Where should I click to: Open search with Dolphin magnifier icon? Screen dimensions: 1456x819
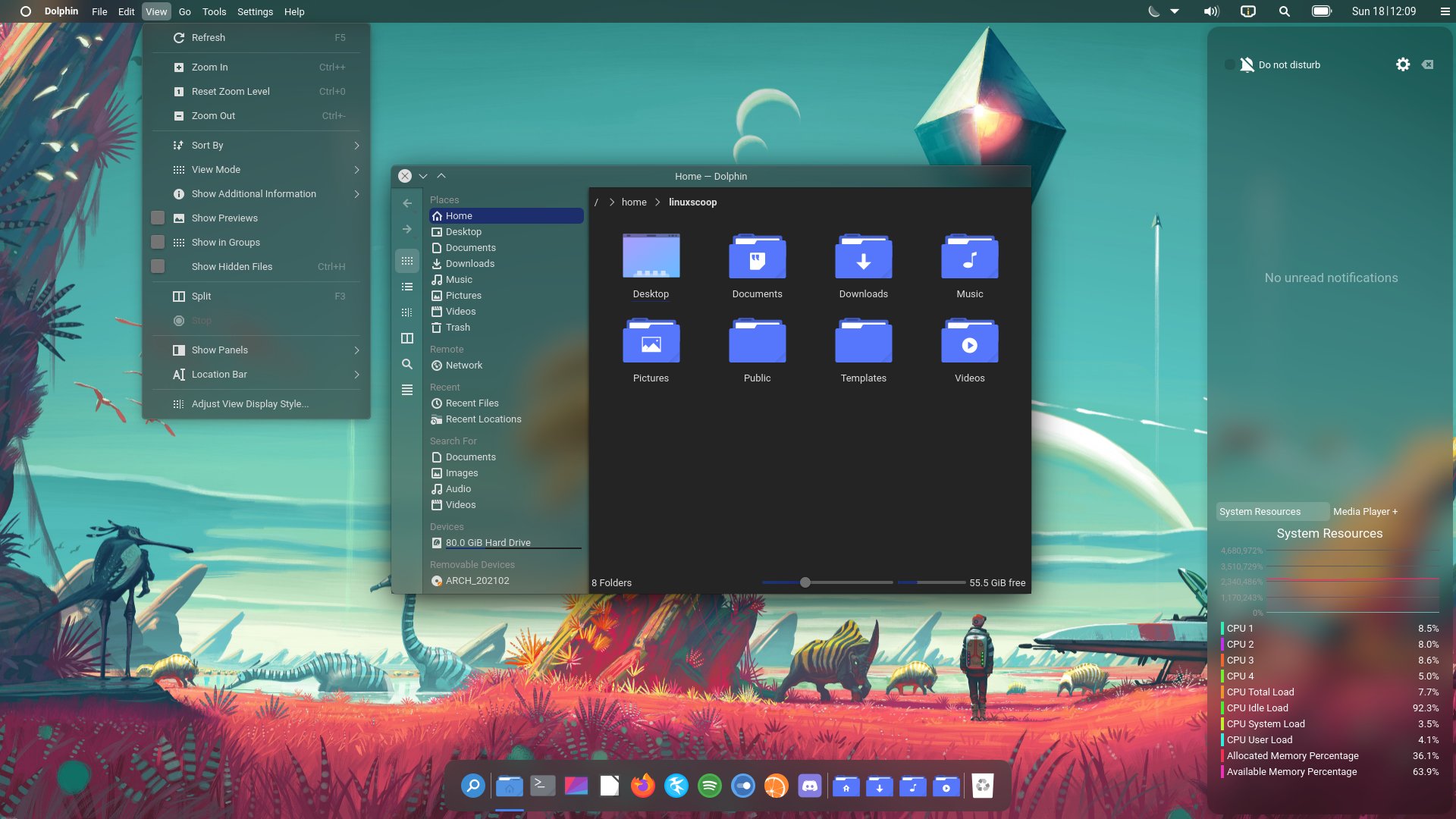[x=407, y=364]
